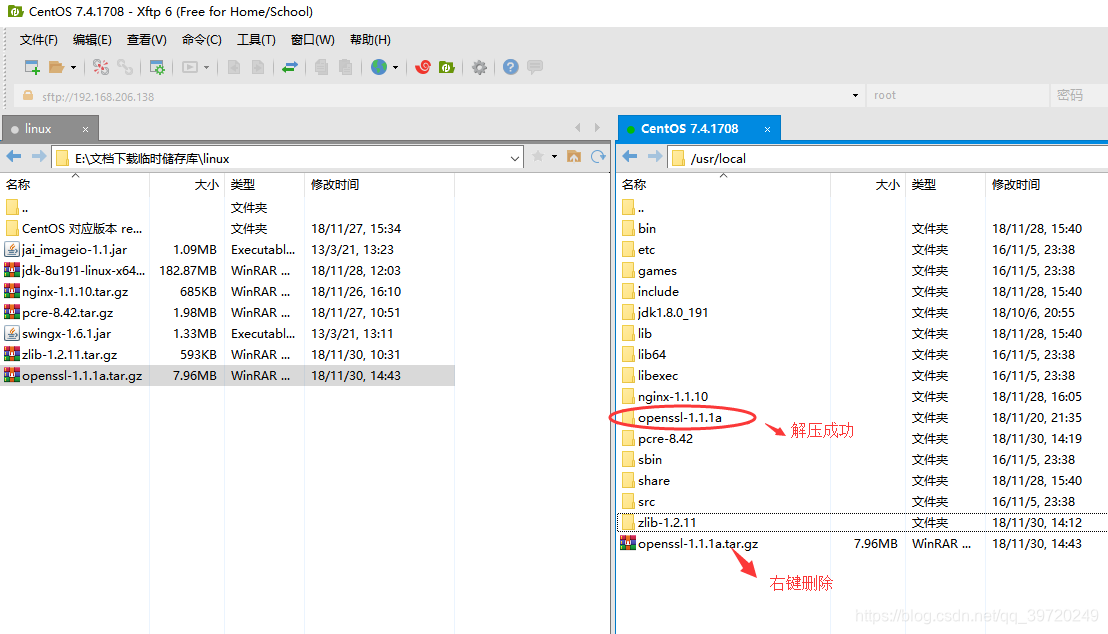Image resolution: width=1108 pixels, height=634 pixels.
Task: Expand the local path dropdown
Action: (x=514, y=158)
